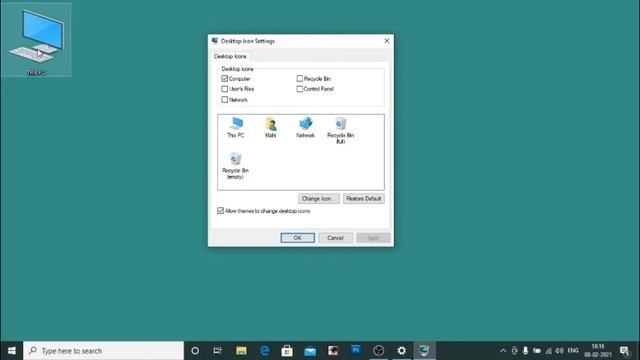Check the Network checkbox
640x360 pixels.
pos(224,100)
